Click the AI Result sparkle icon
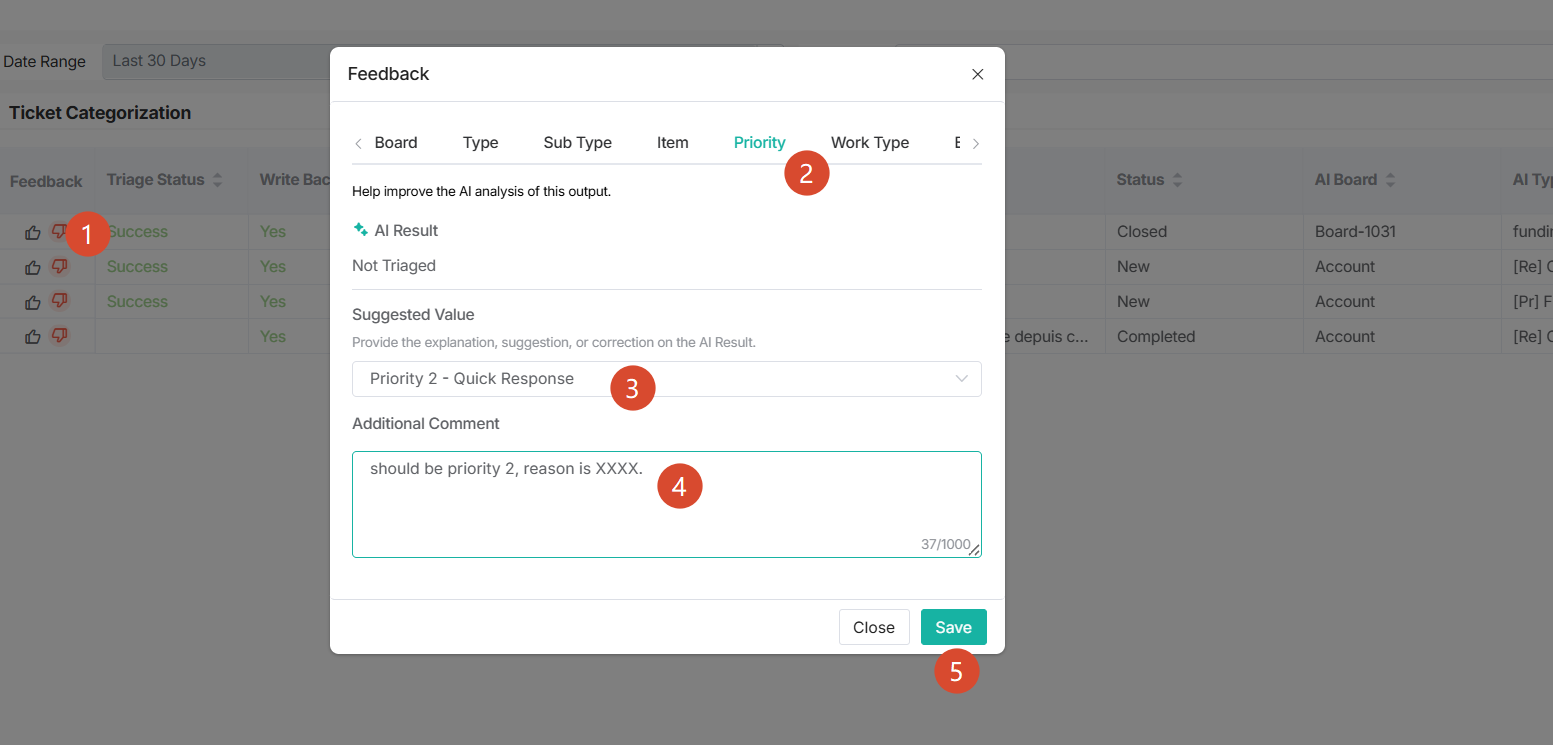1553x745 pixels. click(361, 230)
